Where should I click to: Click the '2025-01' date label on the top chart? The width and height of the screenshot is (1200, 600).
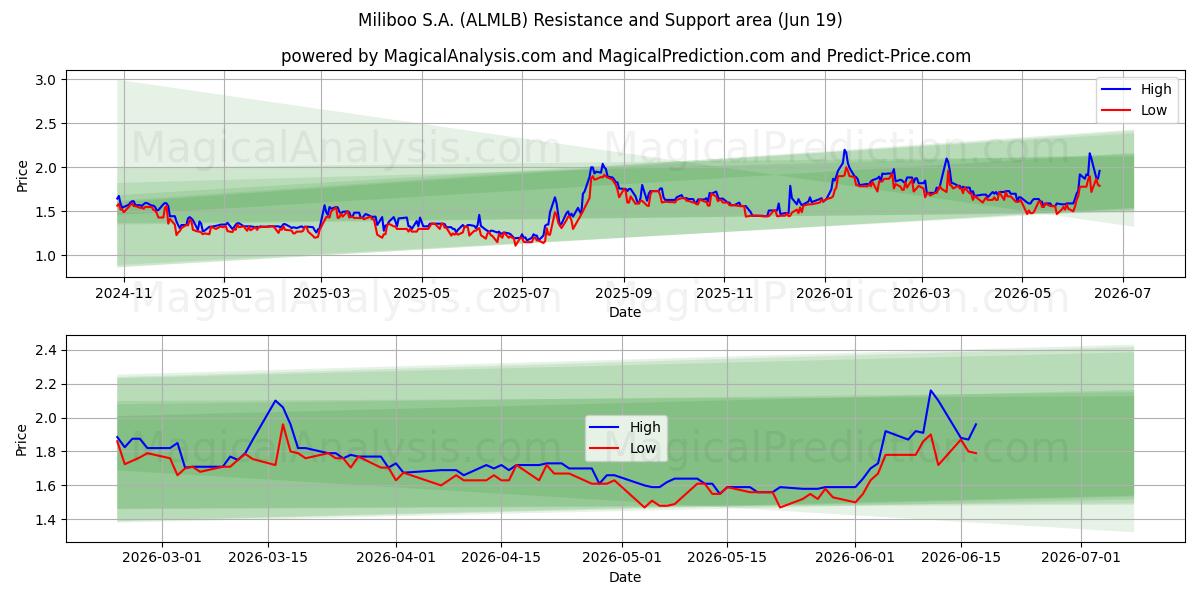224,294
